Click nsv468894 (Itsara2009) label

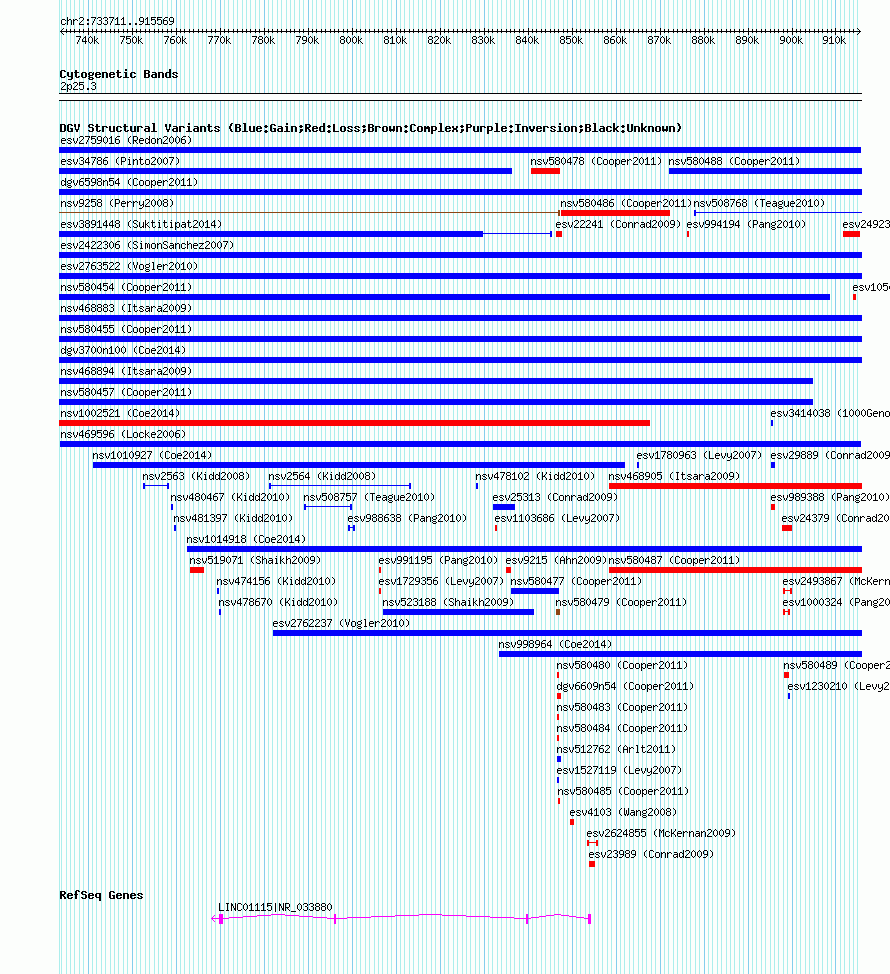click(126, 371)
